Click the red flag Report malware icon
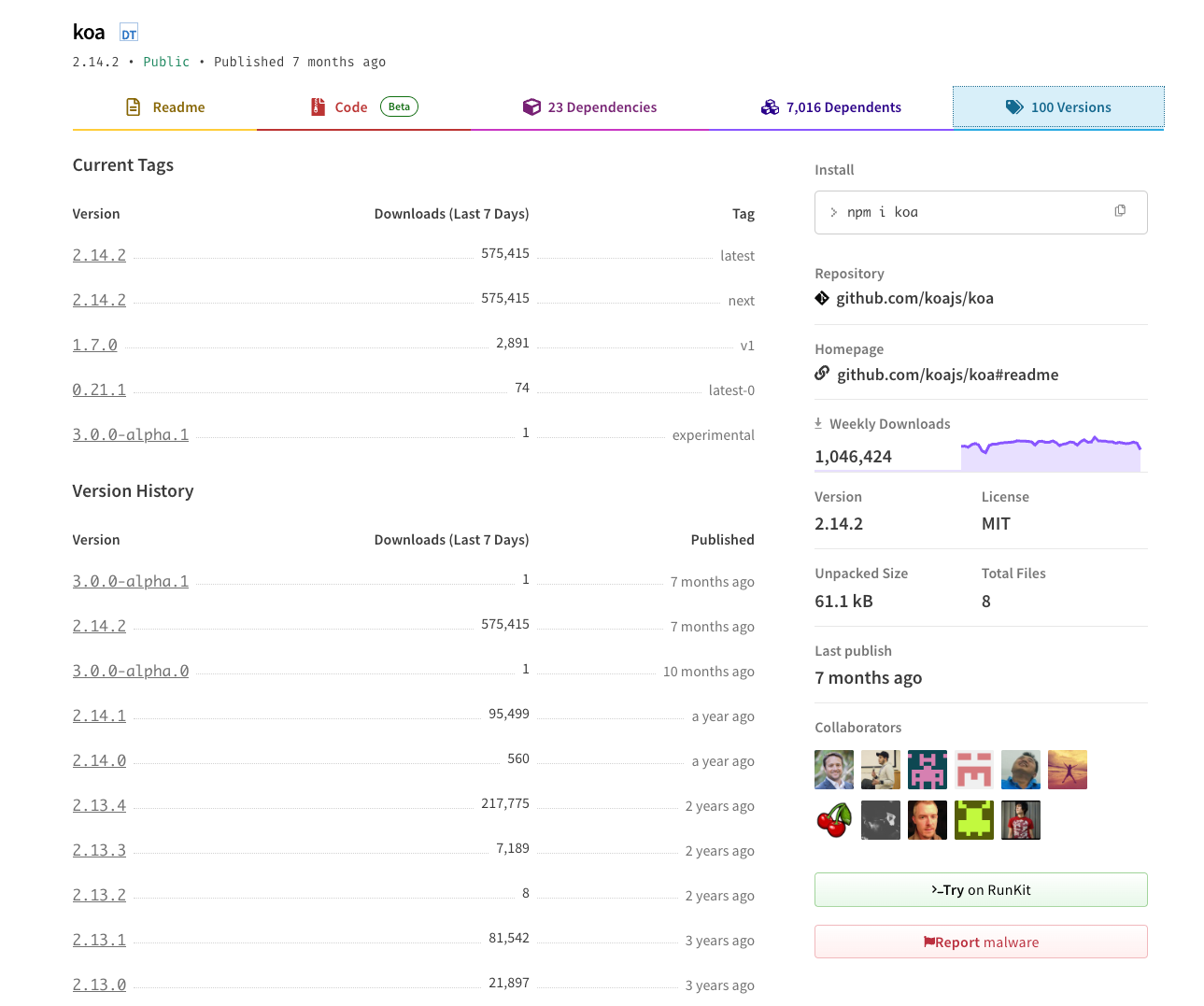 point(928,942)
